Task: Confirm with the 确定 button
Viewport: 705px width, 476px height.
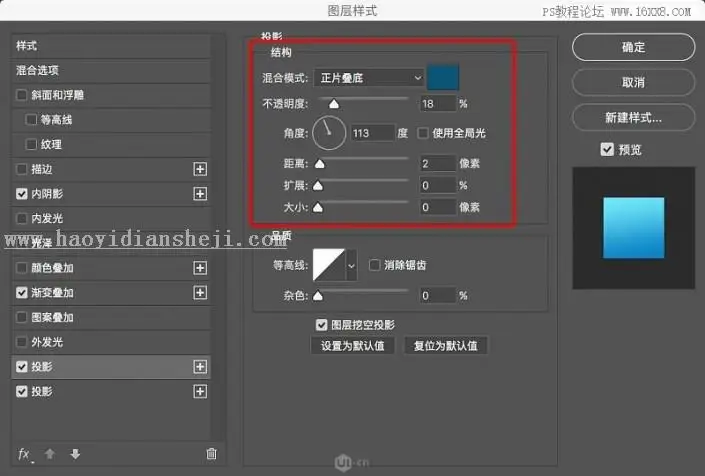Action: coord(634,47)
